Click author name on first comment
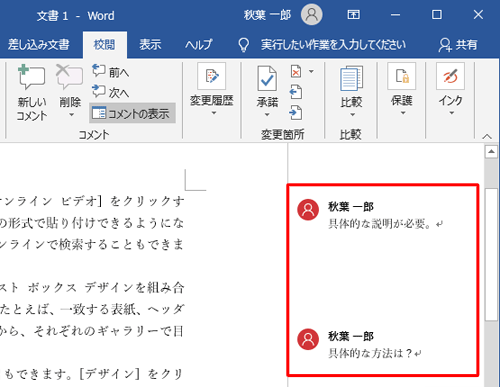 pos(351,207)
